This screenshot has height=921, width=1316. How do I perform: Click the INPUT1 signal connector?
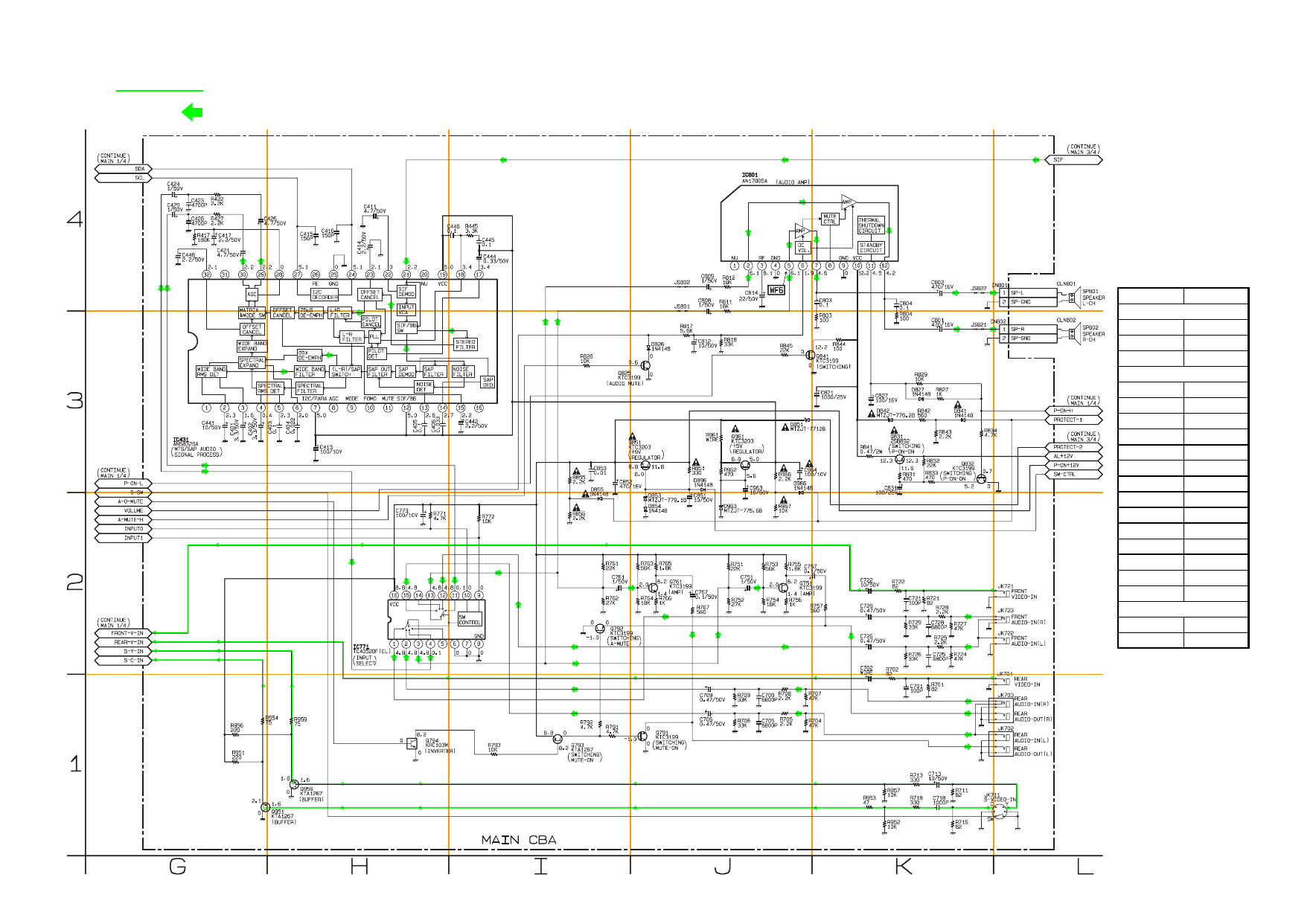(x=124, y=537)
